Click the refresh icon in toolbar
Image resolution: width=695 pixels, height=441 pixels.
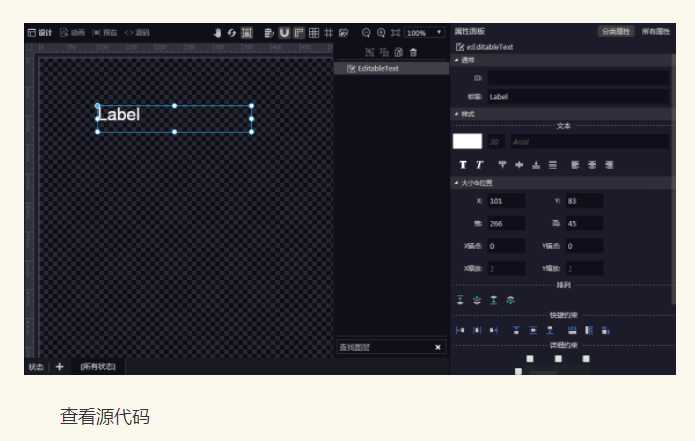click(x=232, y=33)
